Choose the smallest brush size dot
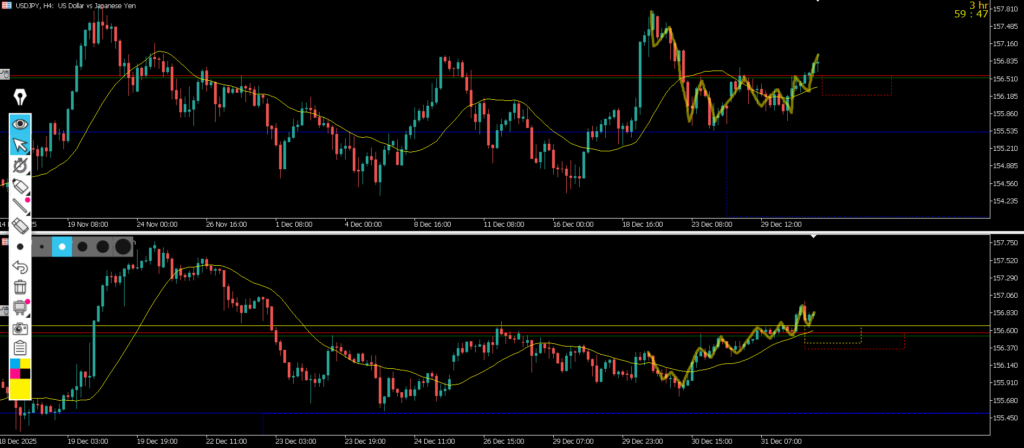This screenshot has width=1024, height=448. (40, 246)
